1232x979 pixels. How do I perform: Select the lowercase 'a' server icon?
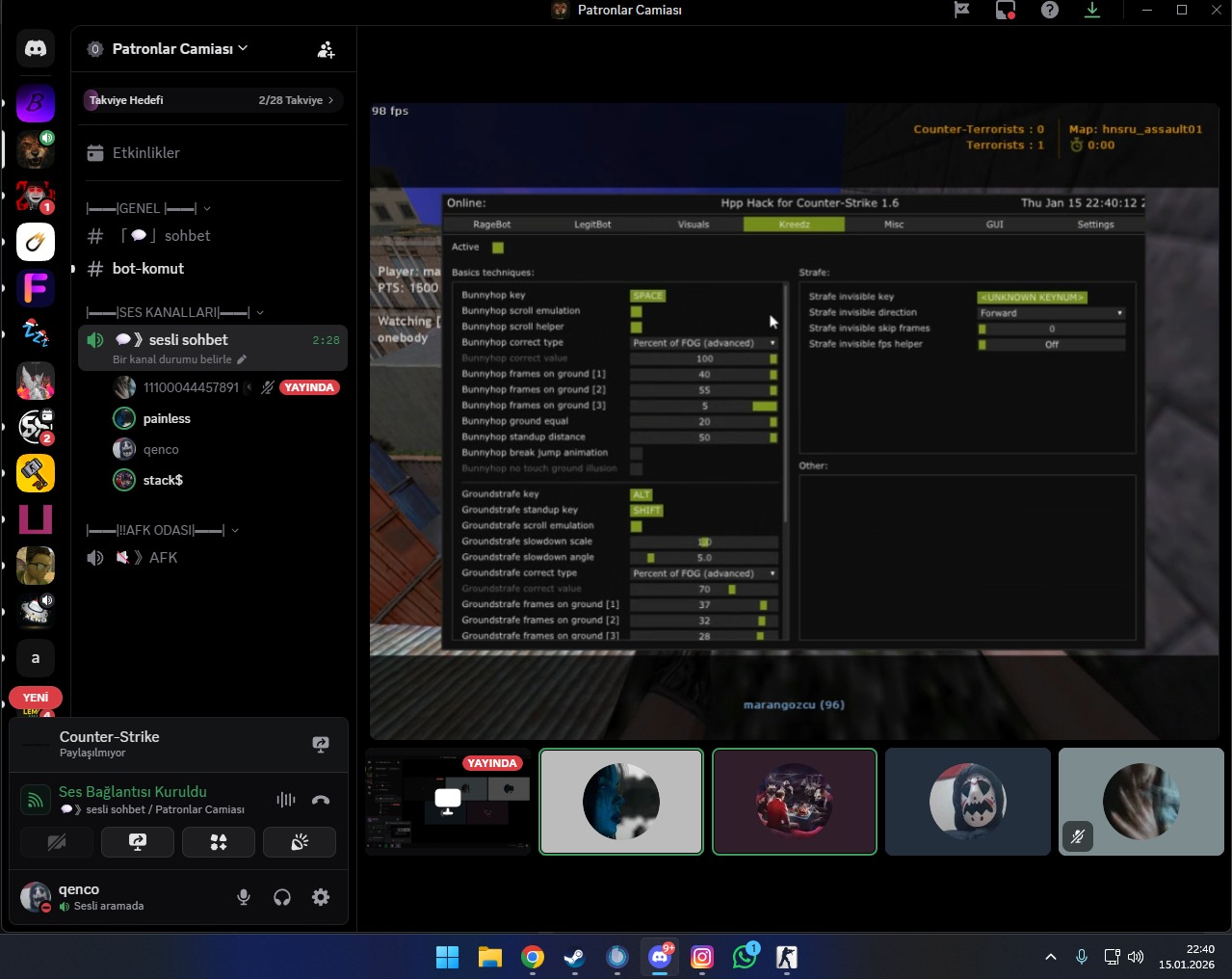tap(36, 658)
